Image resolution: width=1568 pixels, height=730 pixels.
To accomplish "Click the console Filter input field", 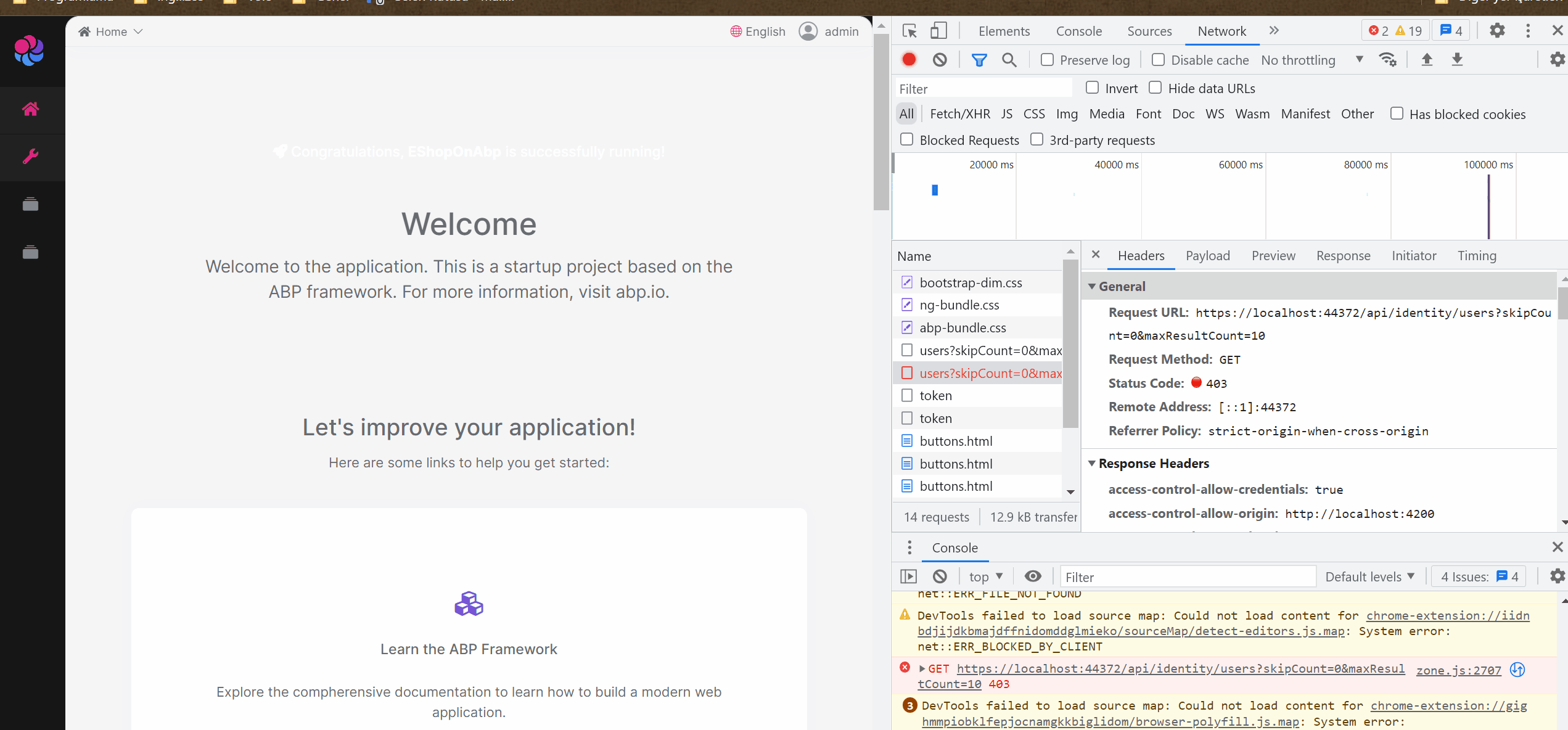I will coord(1187,577).
